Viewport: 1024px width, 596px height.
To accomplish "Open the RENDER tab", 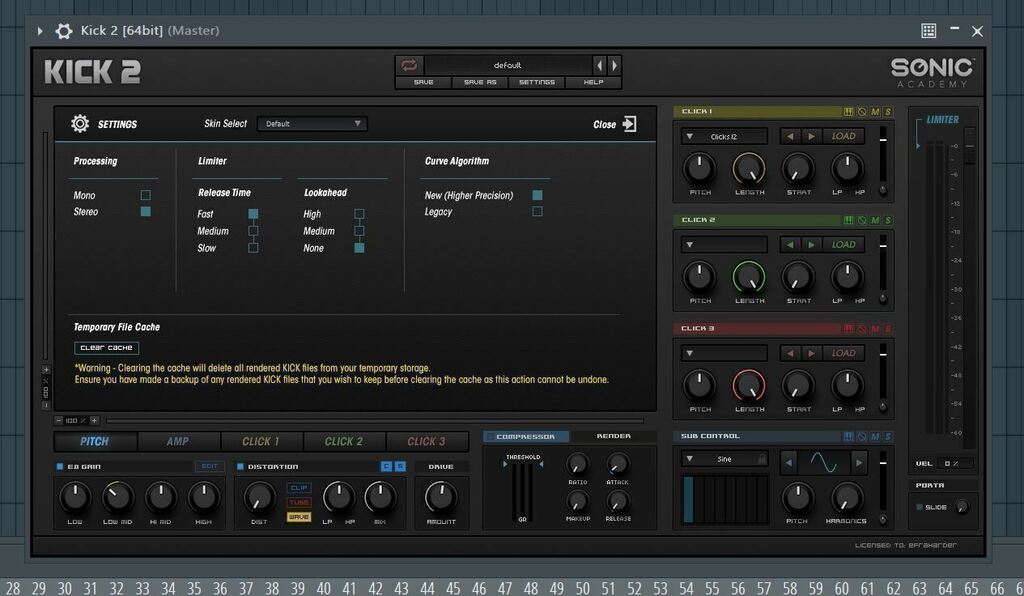I will pos(613,436).
